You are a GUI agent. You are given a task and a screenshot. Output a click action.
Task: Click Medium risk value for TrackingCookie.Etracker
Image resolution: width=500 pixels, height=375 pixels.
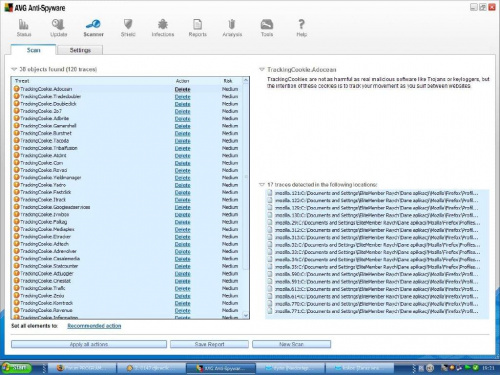pyautogui.click(x=230, y=236)
